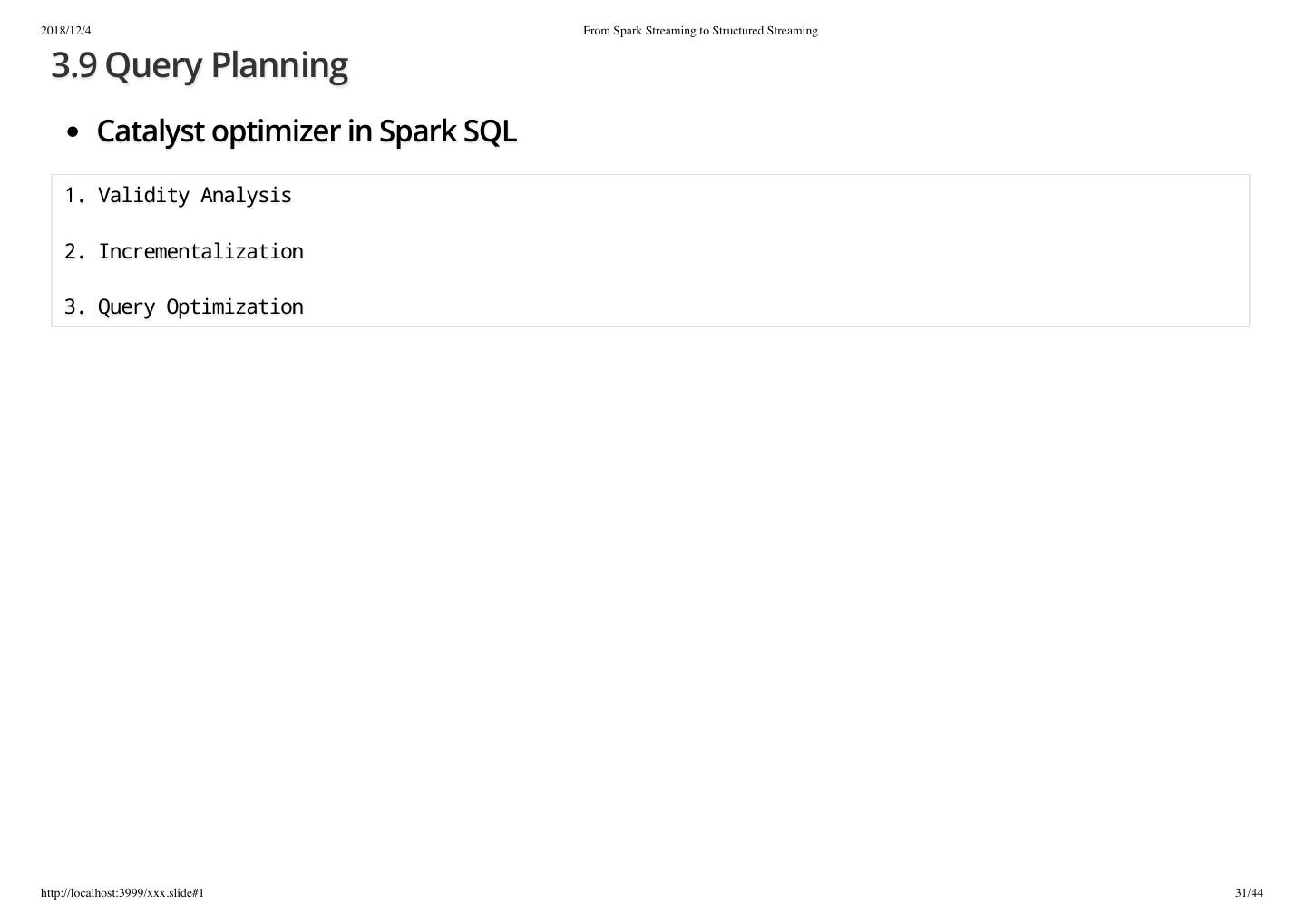
Task: Click the number "3." in the code box
Action: (74, 306)
